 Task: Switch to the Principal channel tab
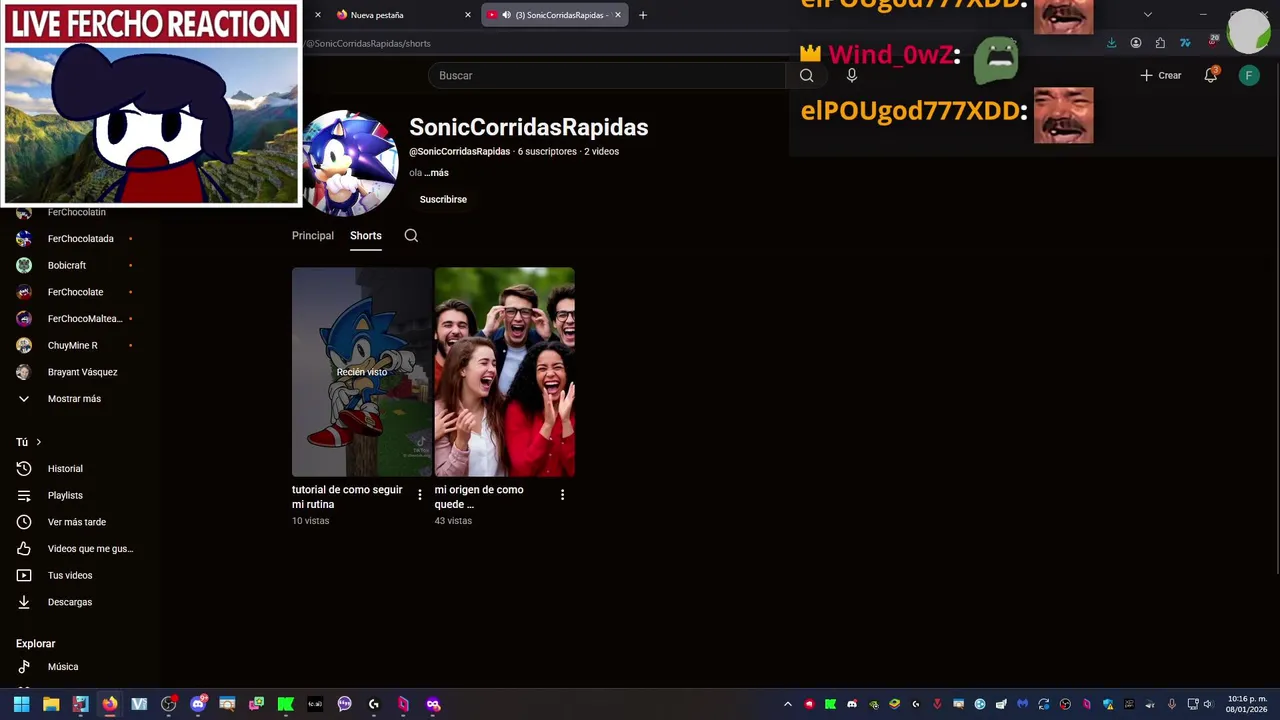313,236
